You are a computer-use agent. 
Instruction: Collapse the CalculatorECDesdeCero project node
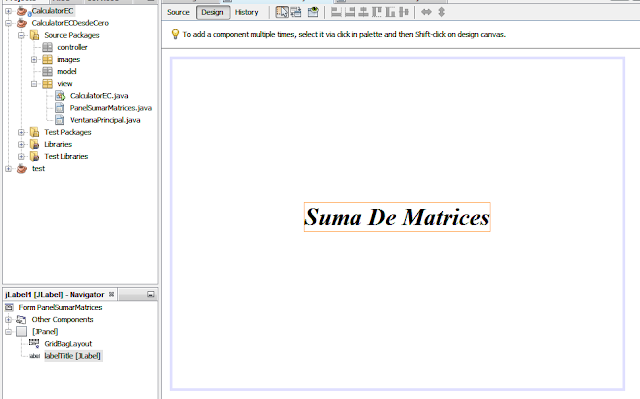[9, 23]
